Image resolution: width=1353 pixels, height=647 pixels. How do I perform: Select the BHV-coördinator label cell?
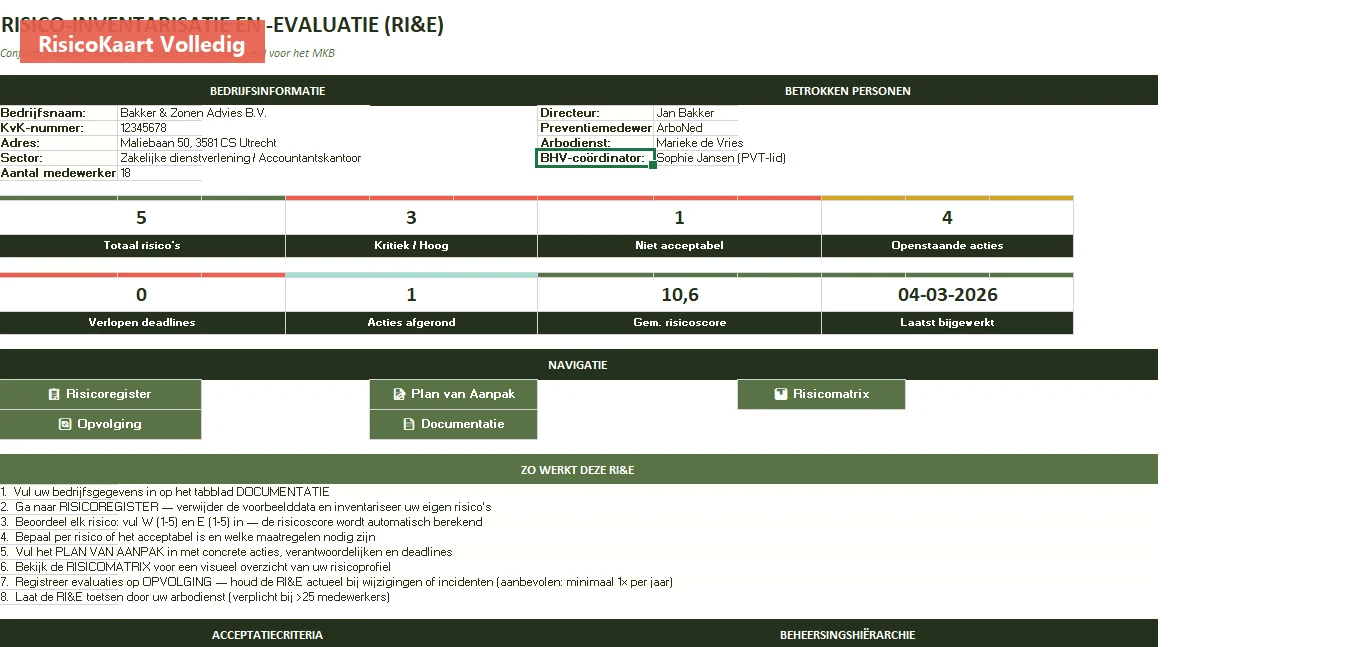click(595, 158)
